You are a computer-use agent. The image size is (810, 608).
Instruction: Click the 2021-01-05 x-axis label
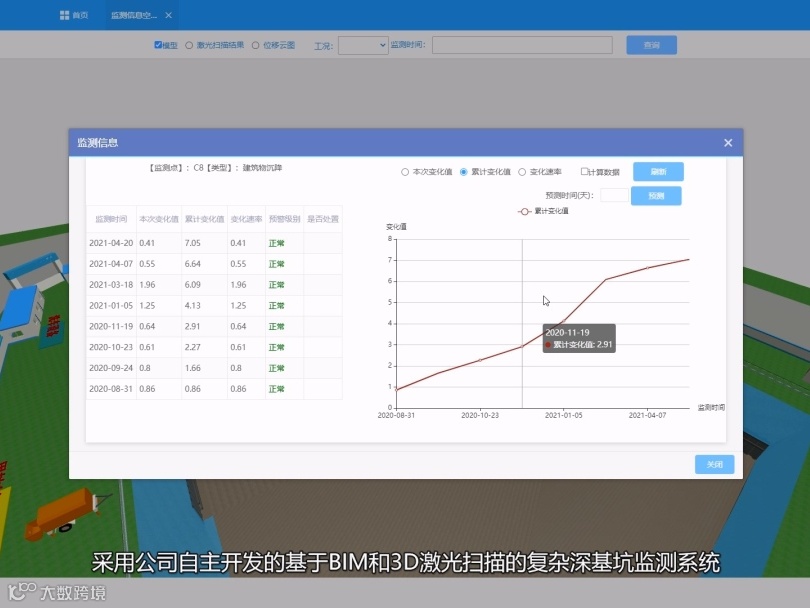click(564, 415)
